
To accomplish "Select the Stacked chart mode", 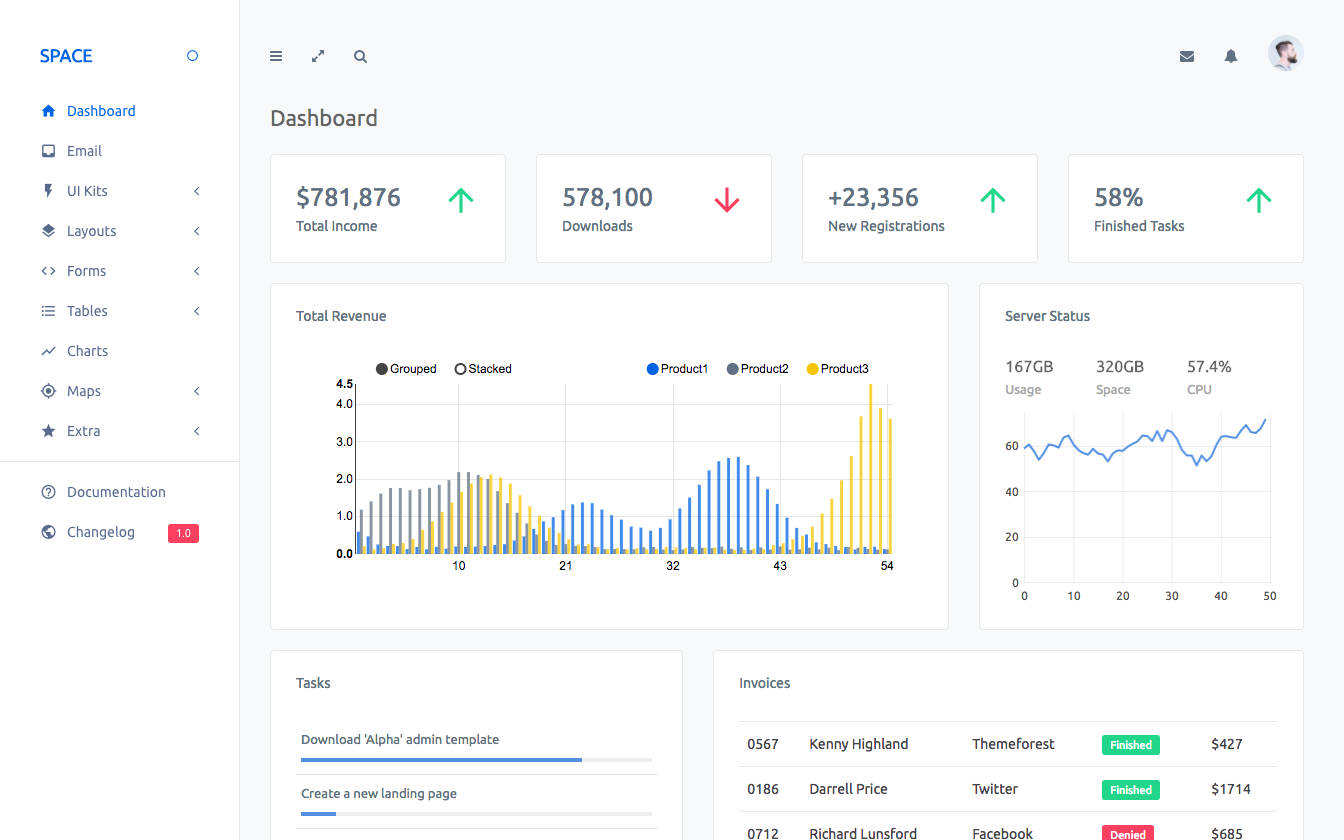I will (483, 369).
